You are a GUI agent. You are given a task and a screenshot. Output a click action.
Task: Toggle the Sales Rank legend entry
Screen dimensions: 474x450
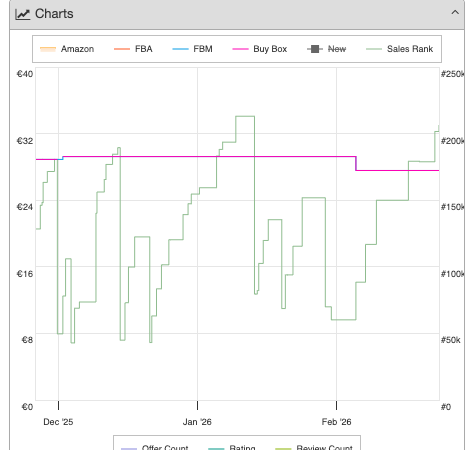tap(399, 49)
